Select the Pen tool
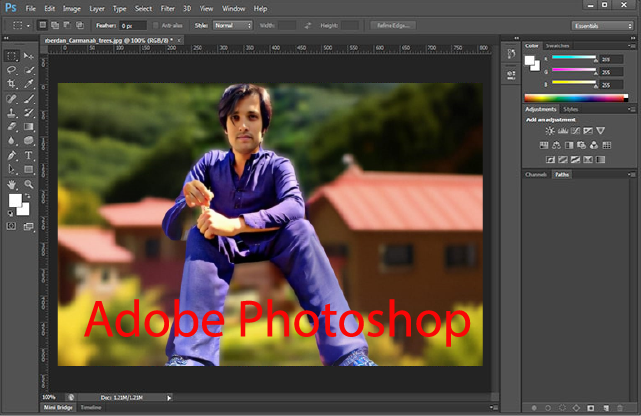 (x=11, y=155)
